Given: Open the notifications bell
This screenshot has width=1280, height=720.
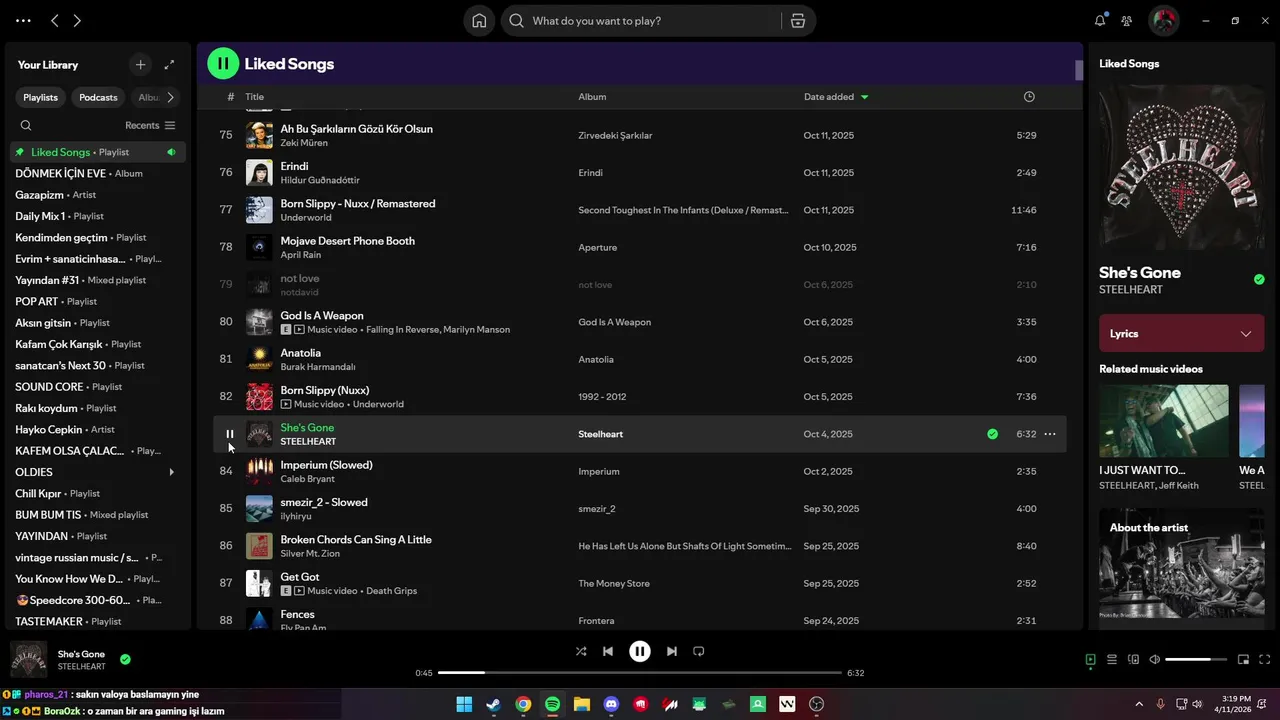Looking at the screenshot, I should coord(1100,21).
